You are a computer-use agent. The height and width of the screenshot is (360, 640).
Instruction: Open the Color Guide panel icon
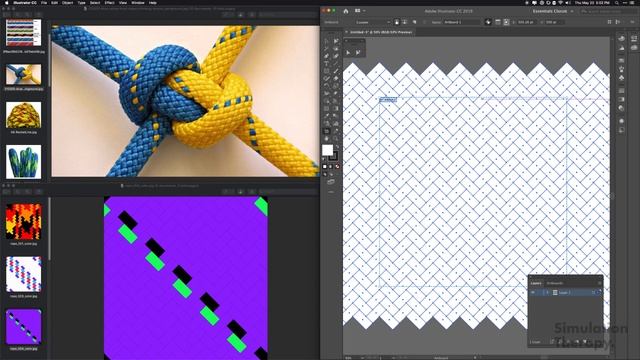pos(621,48)
